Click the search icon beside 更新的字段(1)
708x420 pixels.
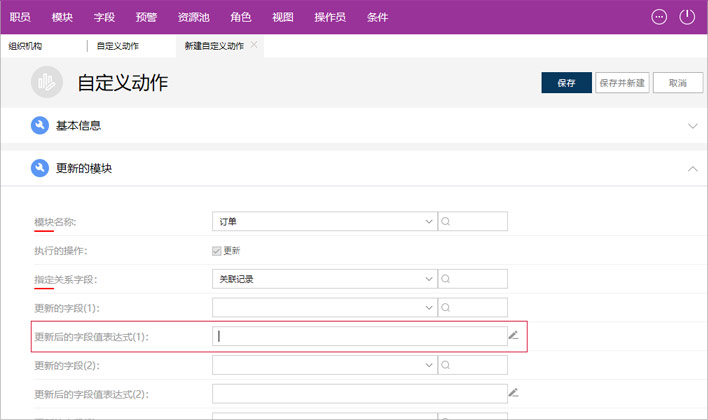pyautogui.click(x=446, y=308)
